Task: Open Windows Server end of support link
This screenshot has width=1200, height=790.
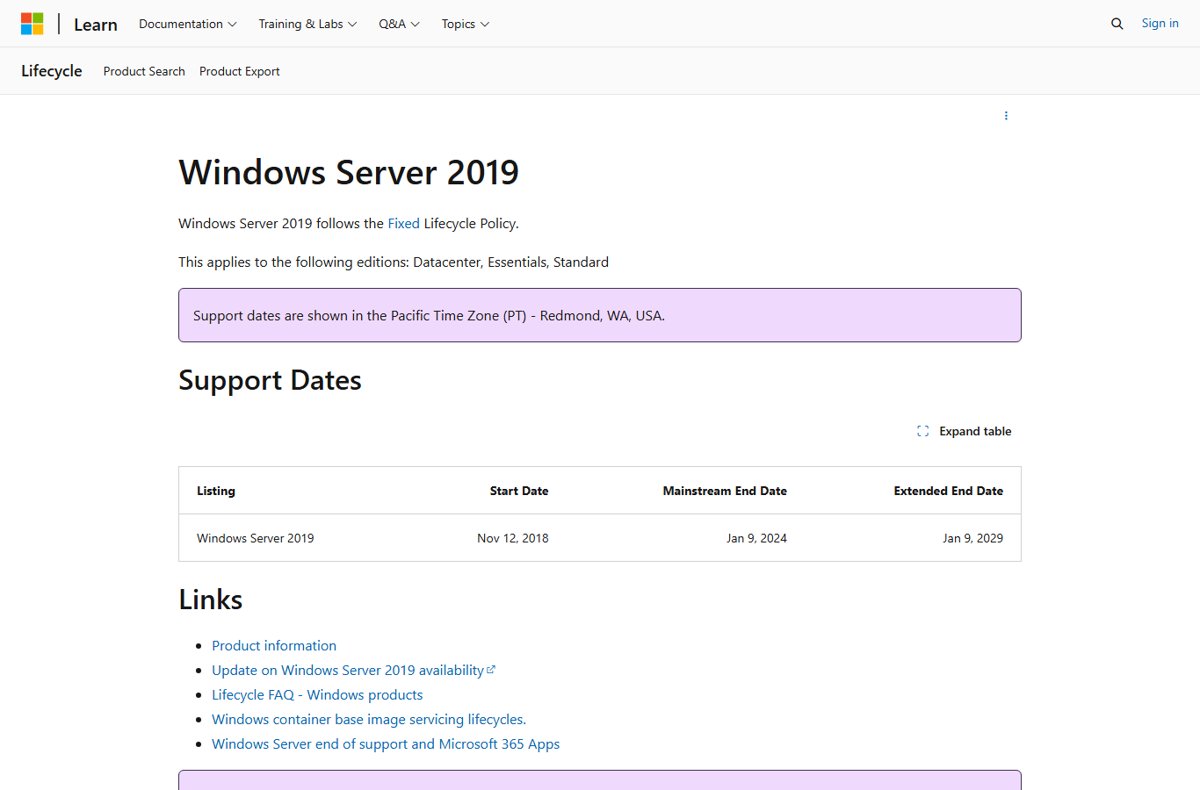Action: point(386,744)
